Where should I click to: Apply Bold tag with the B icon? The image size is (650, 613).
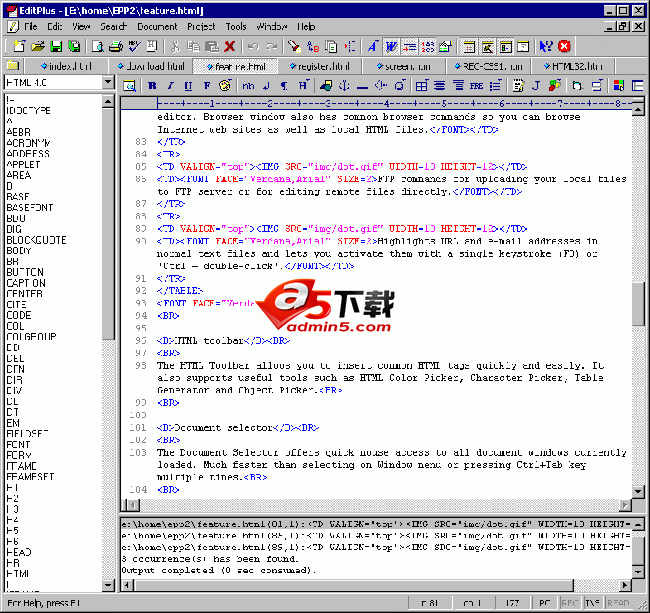pyautogui.click(x=152, y=86)
